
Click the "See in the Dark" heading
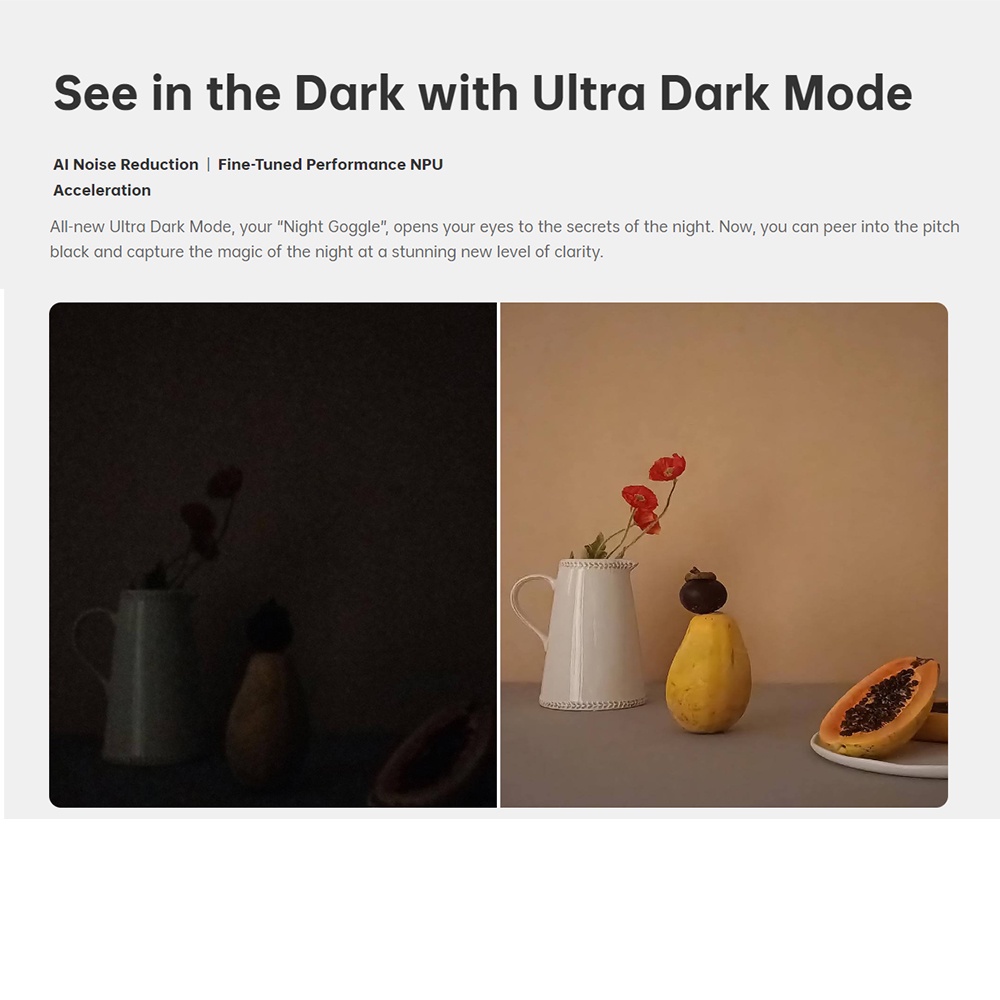tap(483, 93)
